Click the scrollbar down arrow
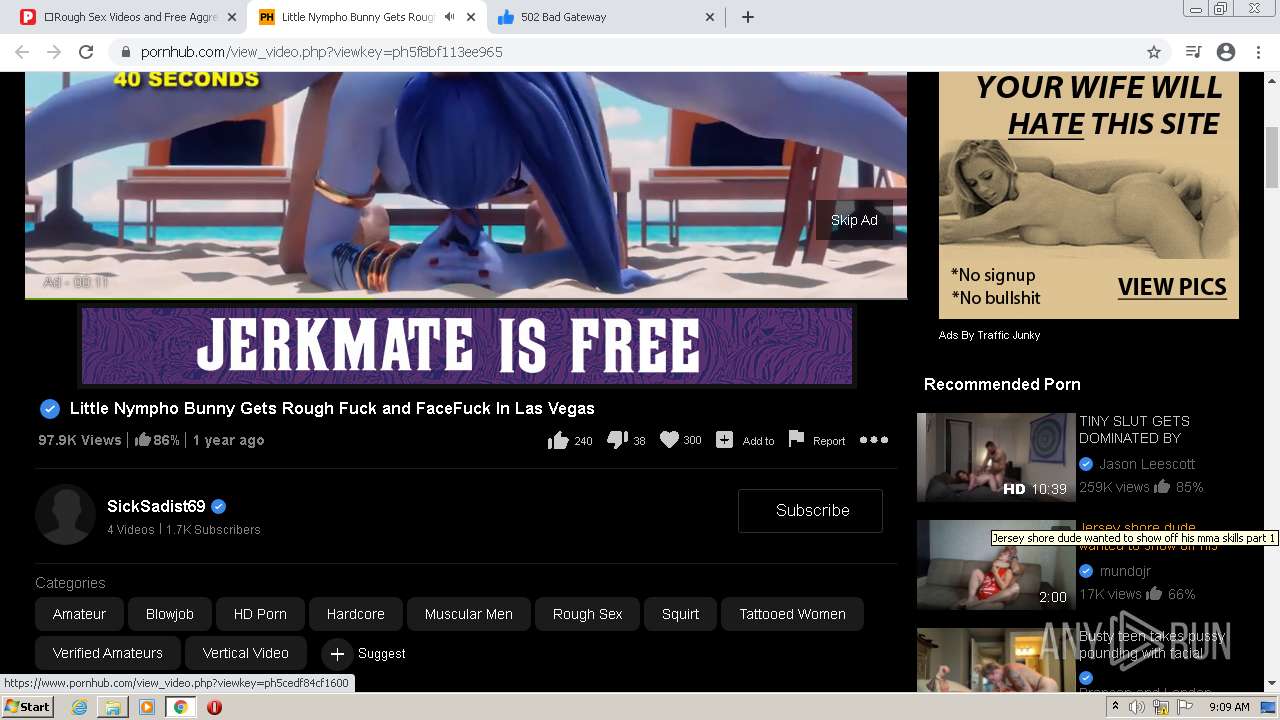The height and width of the screenshot is (720, 1280). coord(1272,684)
